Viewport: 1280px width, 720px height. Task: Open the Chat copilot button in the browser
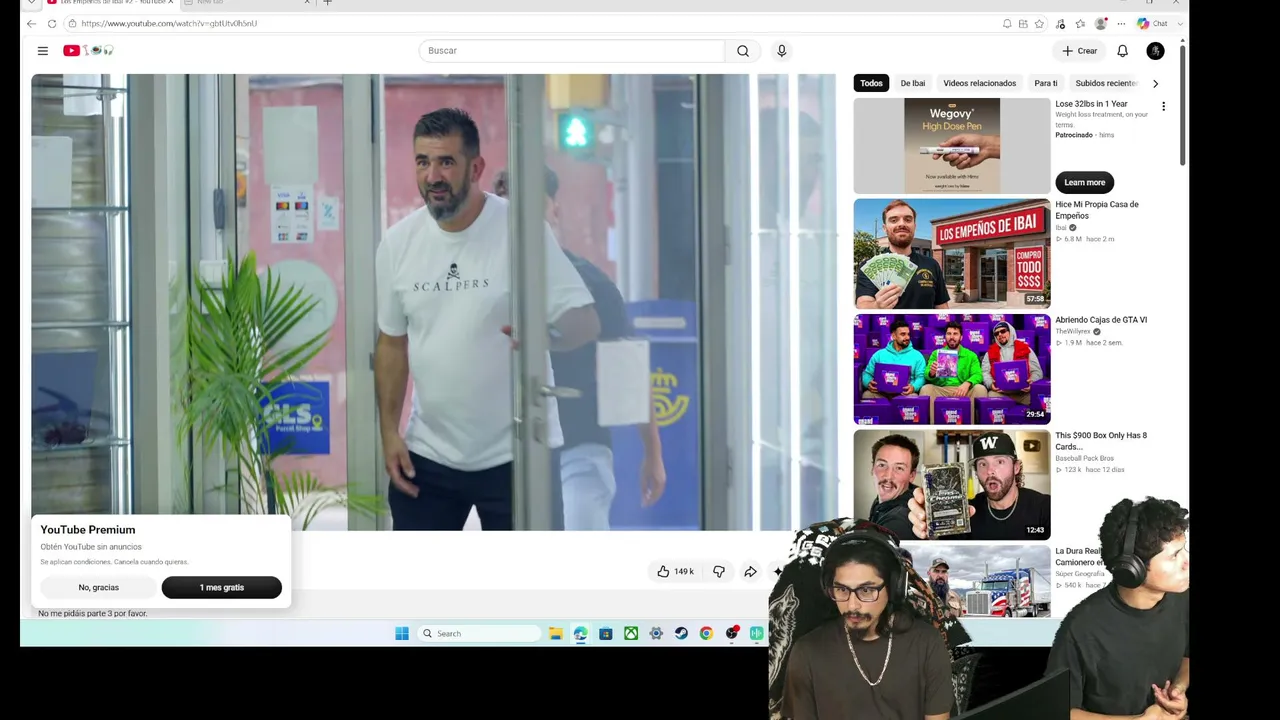pos(1153,23)
